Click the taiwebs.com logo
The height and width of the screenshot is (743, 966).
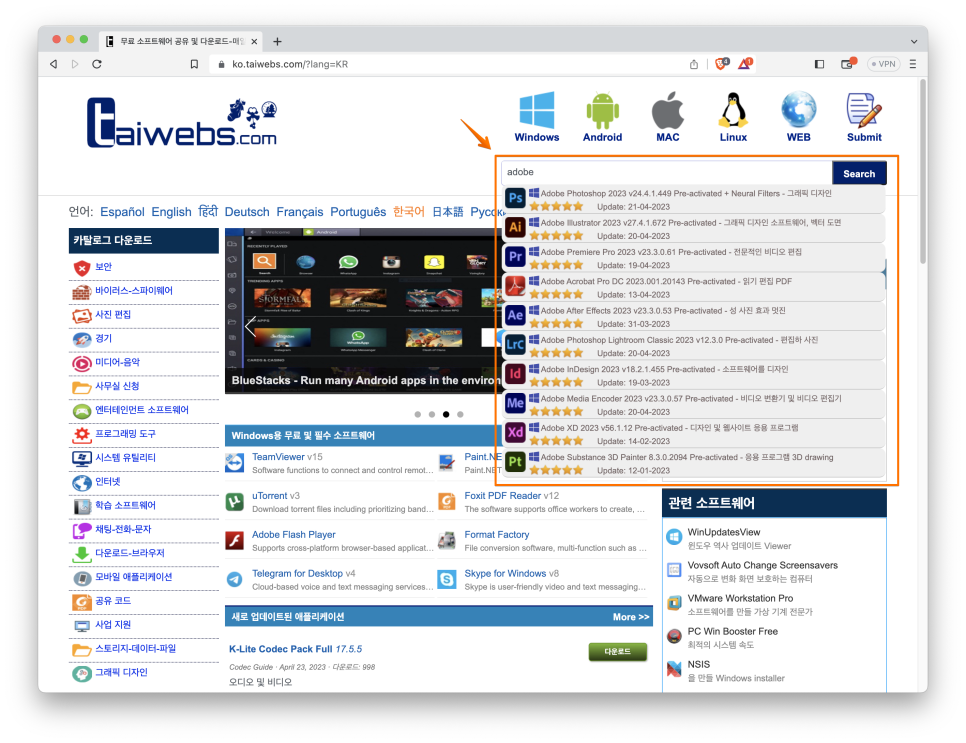click(181, 123)
